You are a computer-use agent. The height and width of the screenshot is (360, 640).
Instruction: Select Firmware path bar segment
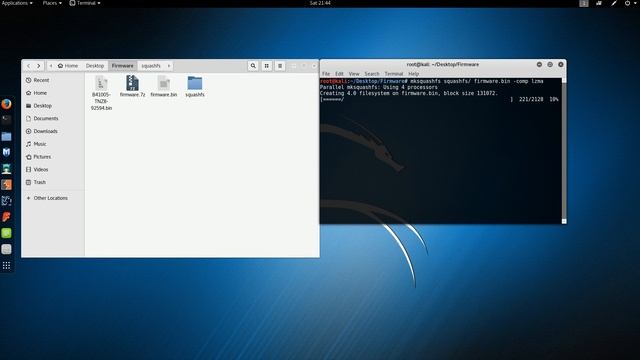tap(122, 66)
